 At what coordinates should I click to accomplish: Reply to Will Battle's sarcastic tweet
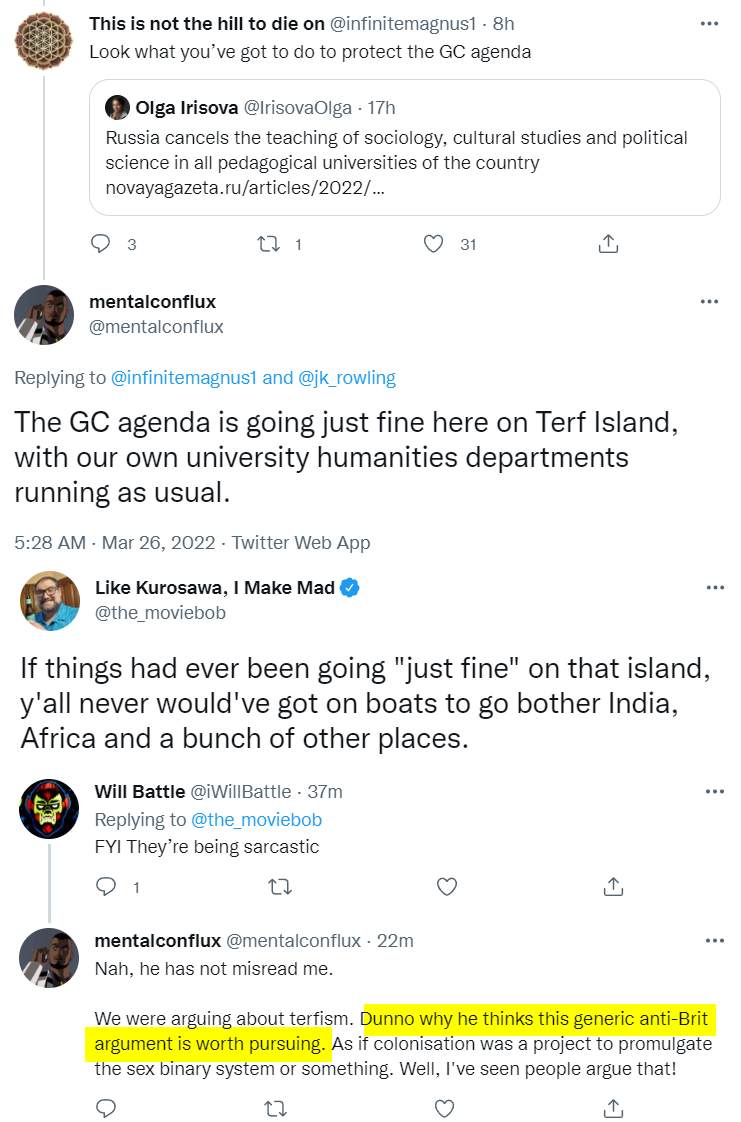(x=104, y=886)
